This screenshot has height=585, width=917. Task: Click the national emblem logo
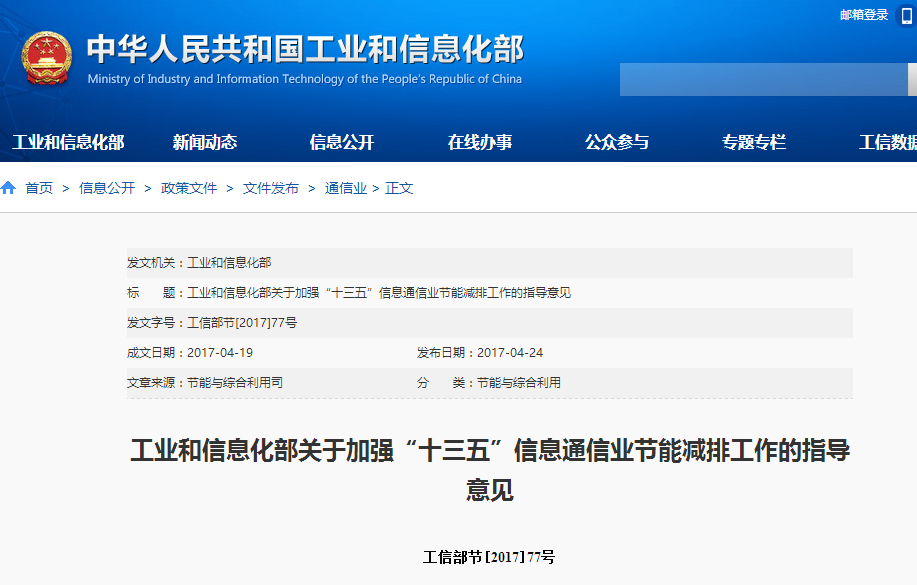click(x=46, y=58)
